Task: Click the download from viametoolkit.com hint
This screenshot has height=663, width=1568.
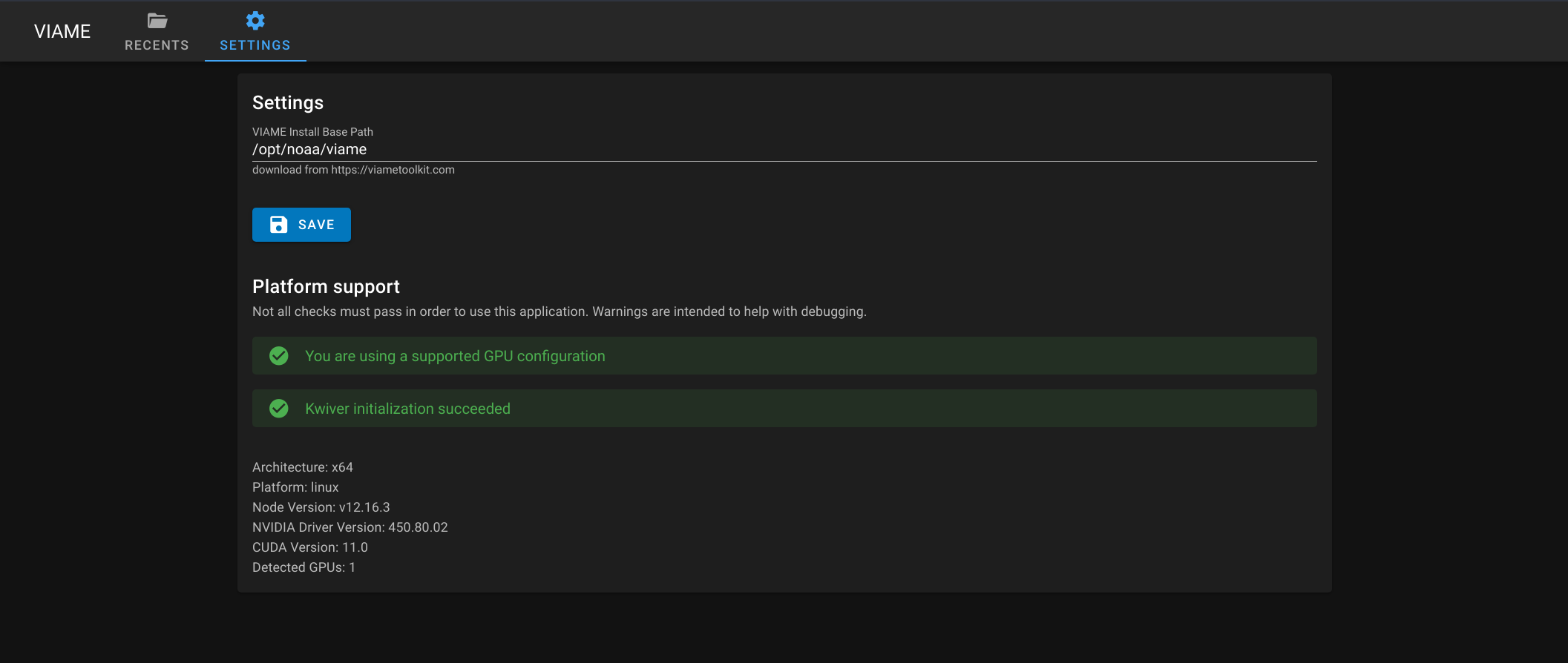Action: pyautogui.click(x=353, y=170)
